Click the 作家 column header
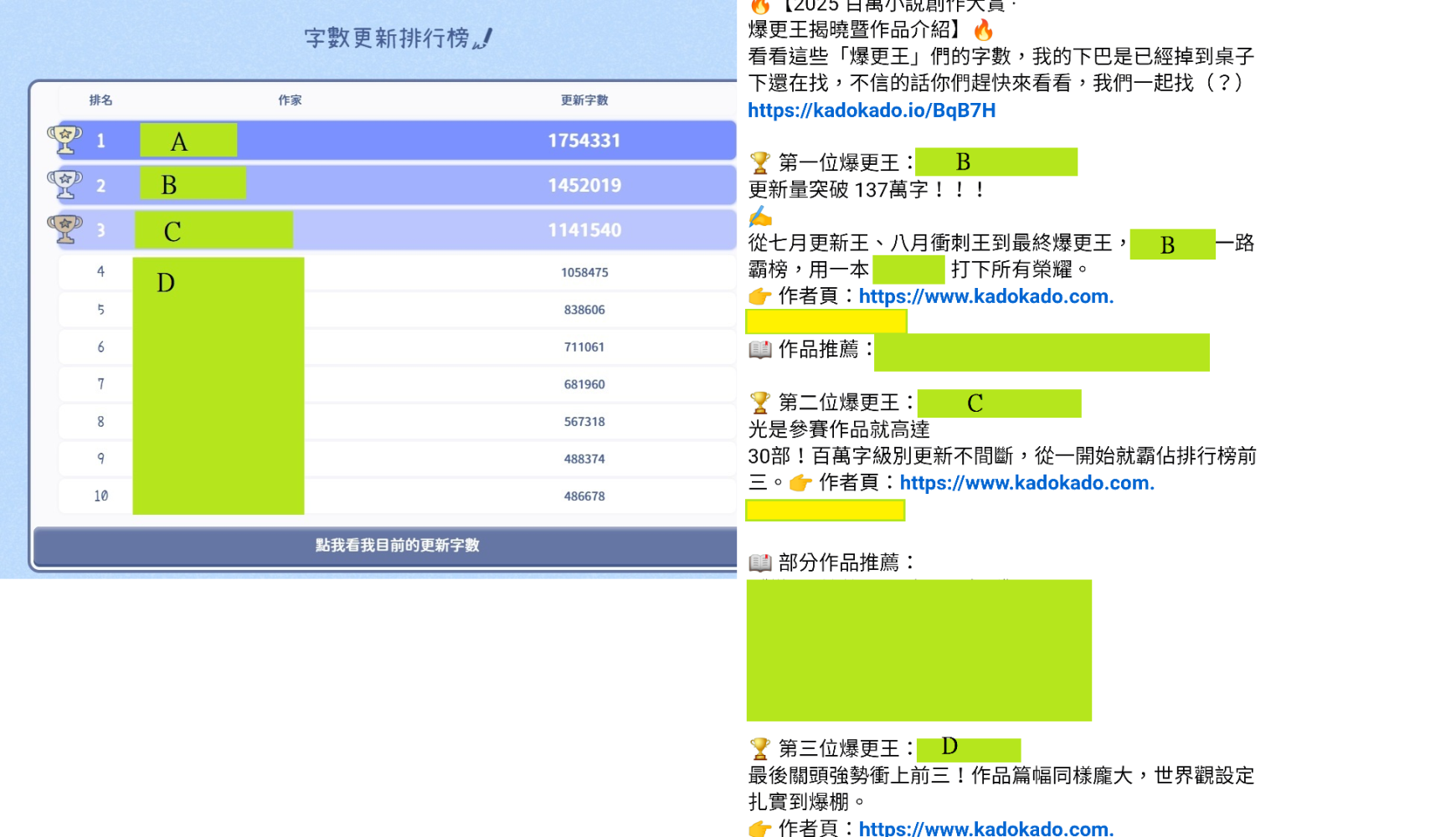1456x837 pixels. (290, 100)
